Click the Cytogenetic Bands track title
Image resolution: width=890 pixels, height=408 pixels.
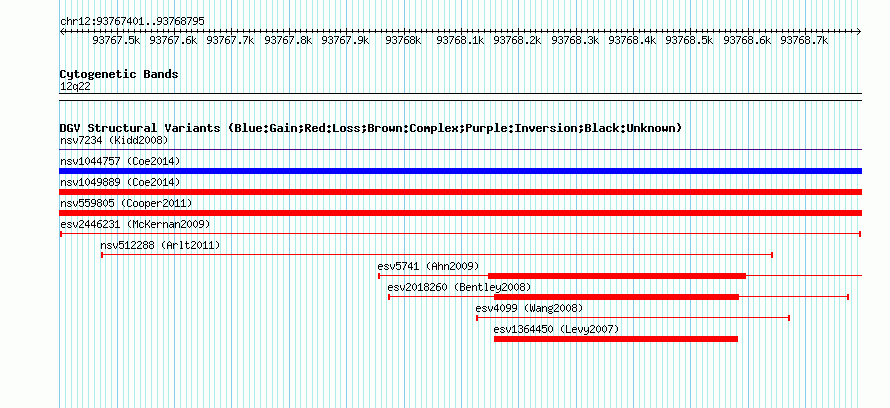119,74
